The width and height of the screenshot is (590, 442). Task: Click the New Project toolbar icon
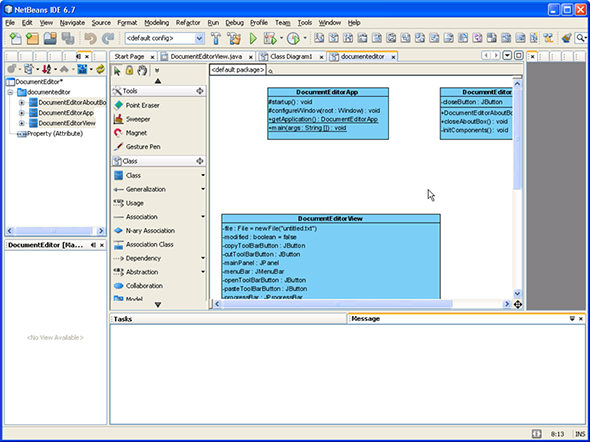pos(32,38)
